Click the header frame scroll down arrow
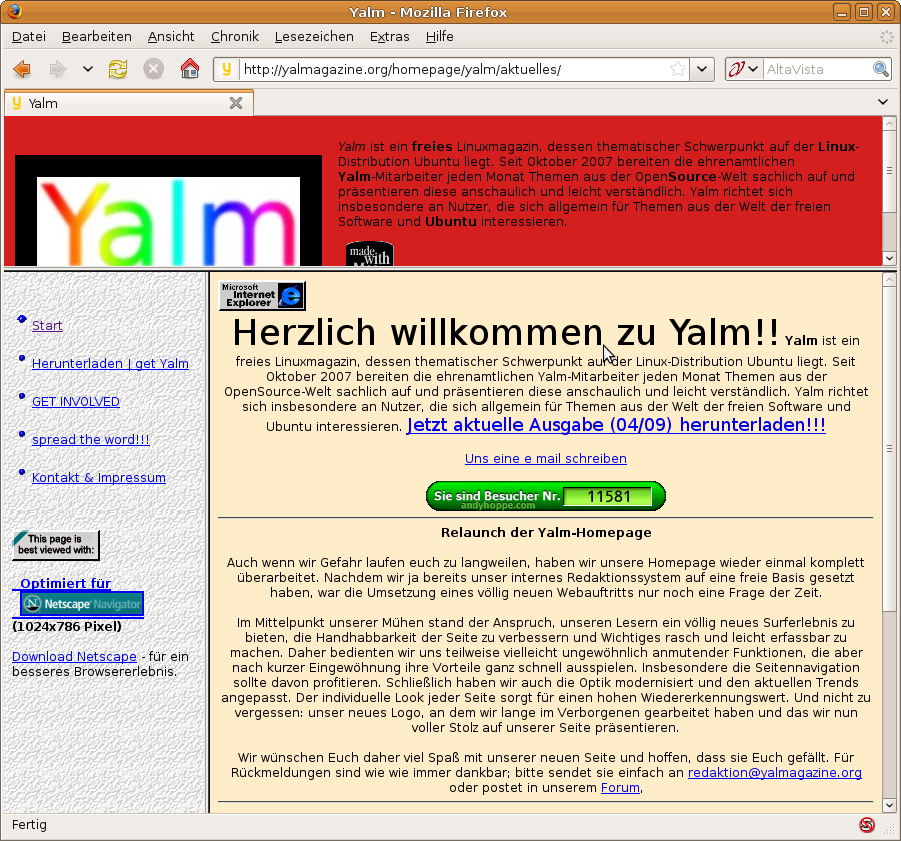 889,259
